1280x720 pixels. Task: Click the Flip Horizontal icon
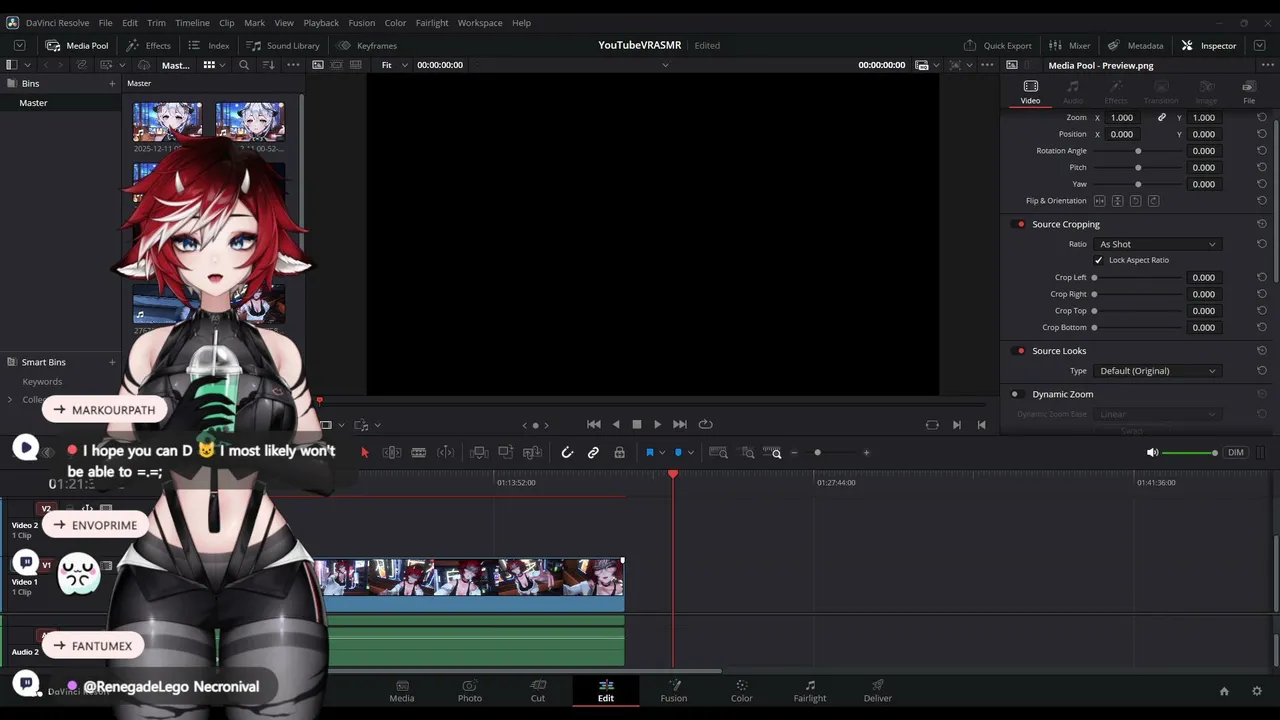1100,201
